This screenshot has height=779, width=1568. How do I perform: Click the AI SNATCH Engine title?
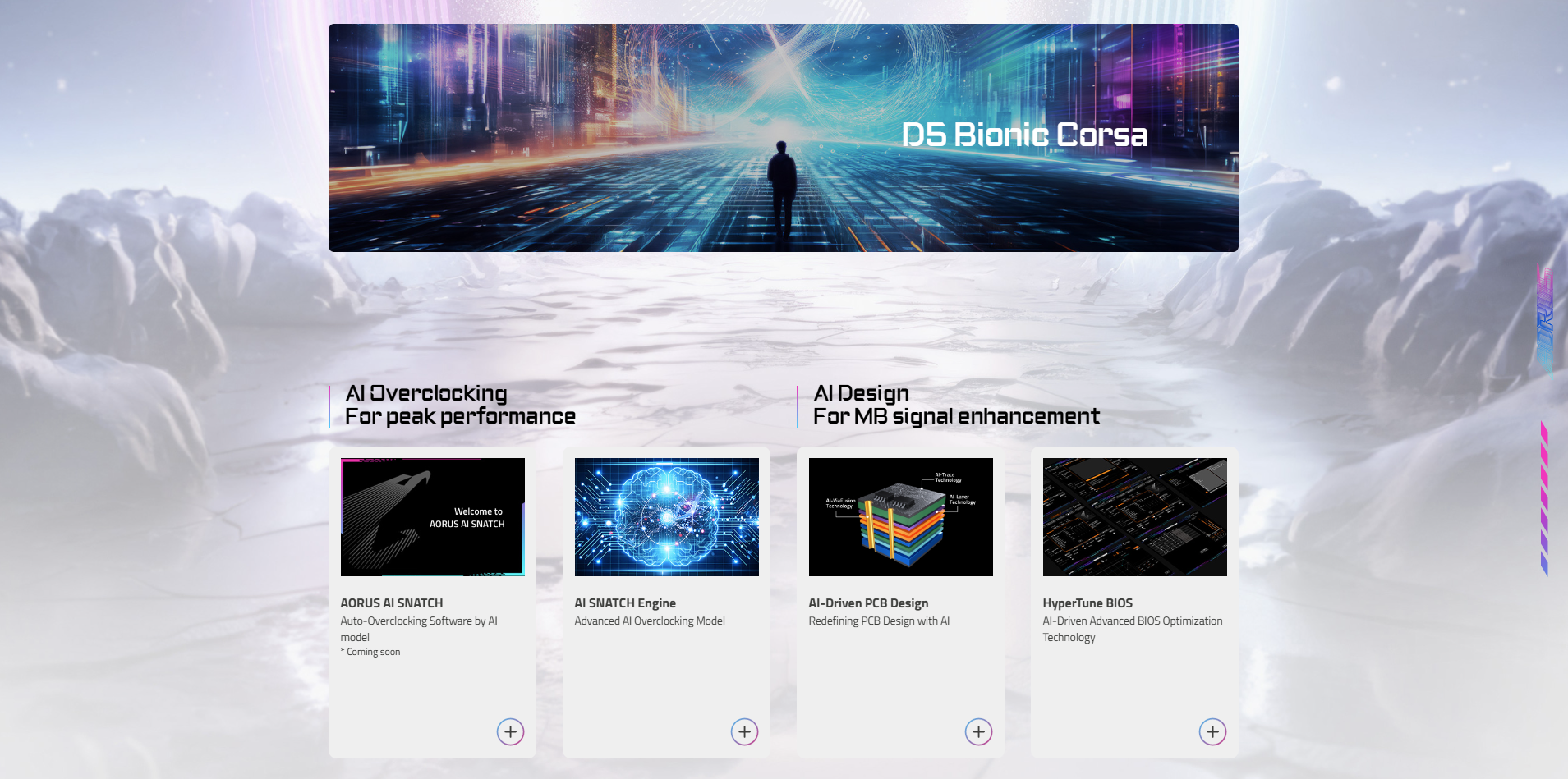pos(625,603)
